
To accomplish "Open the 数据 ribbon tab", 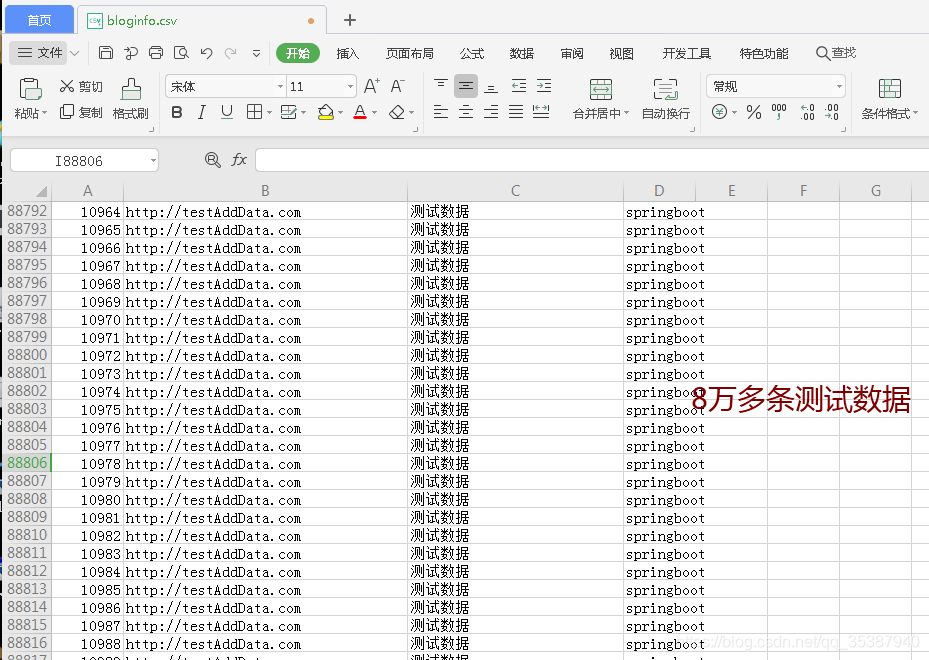I will (521, 53).
